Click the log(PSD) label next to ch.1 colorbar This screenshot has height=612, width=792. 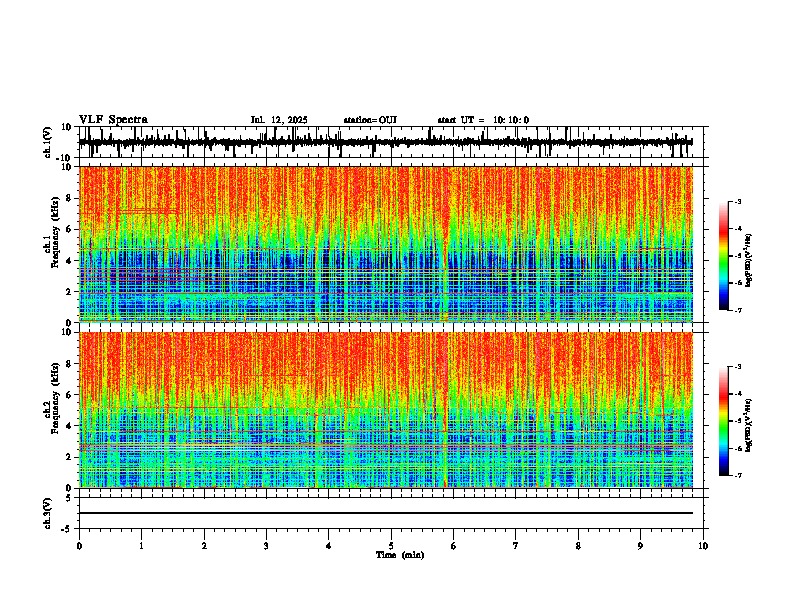coord(749,261)
